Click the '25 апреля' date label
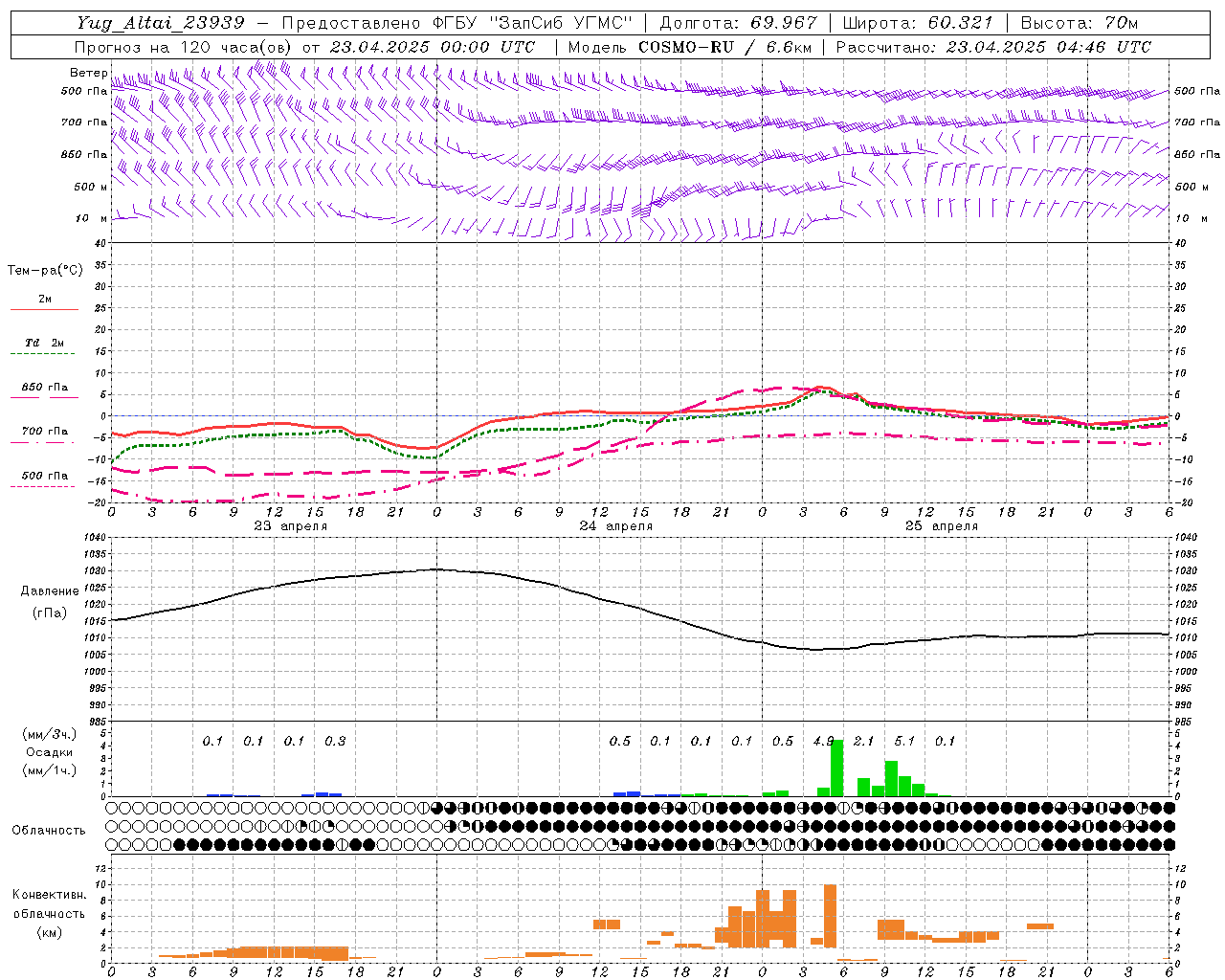This screenshot has width=1225, height=980. 942,526
